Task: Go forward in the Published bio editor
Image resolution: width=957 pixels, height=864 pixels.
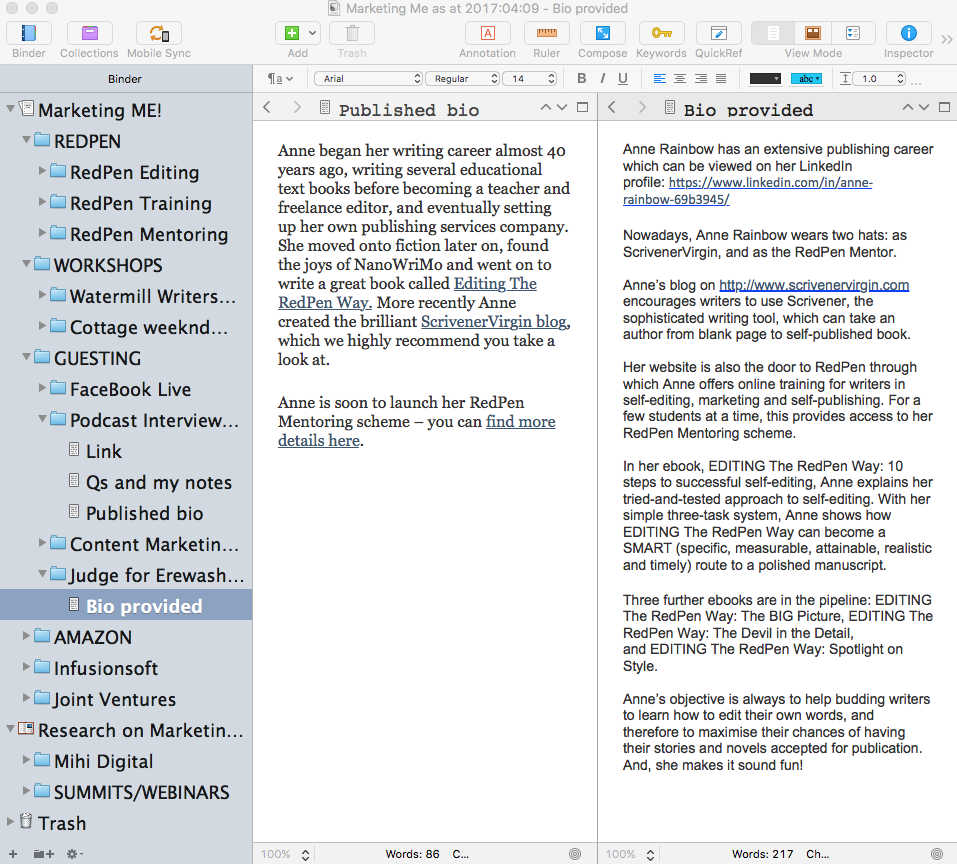Action: coord(297,107)
